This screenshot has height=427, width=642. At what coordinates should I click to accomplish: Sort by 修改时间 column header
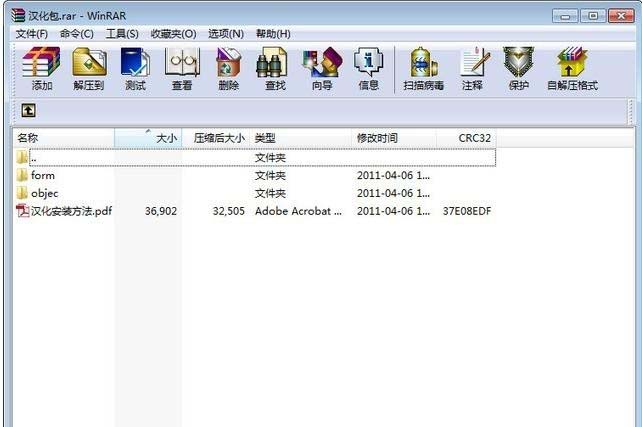394,138
